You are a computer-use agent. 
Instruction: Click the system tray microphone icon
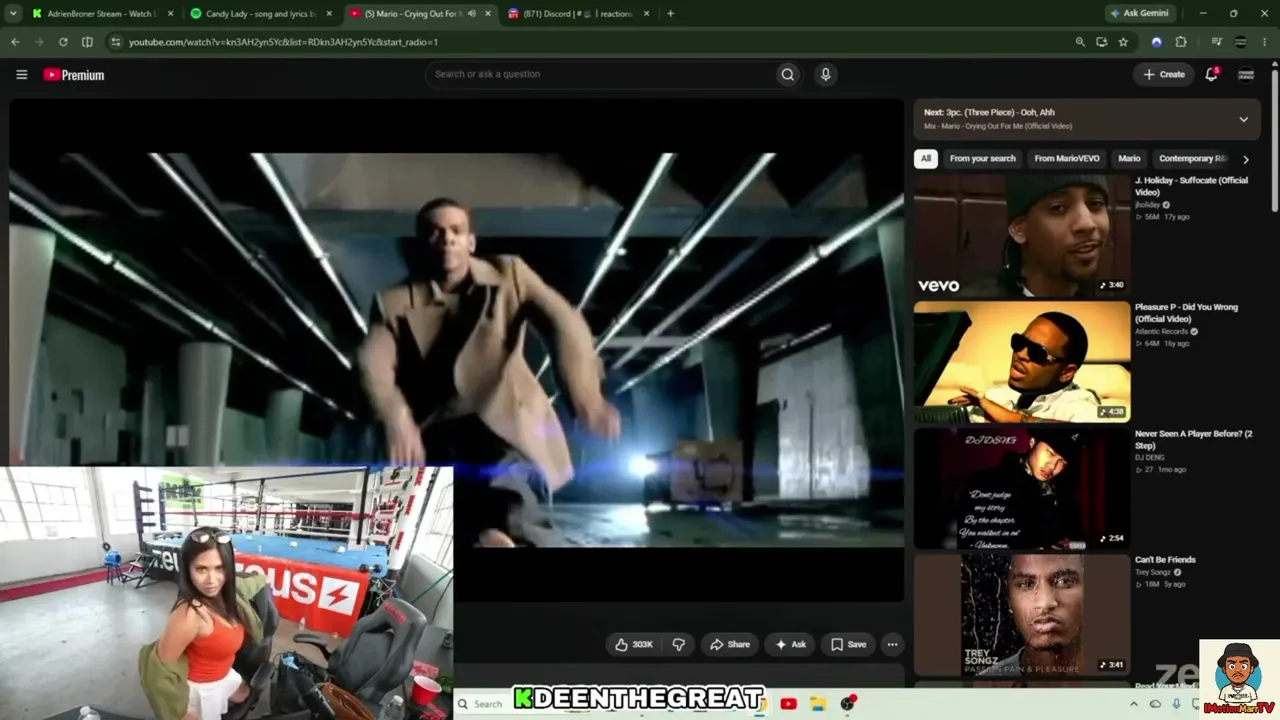1176,704
